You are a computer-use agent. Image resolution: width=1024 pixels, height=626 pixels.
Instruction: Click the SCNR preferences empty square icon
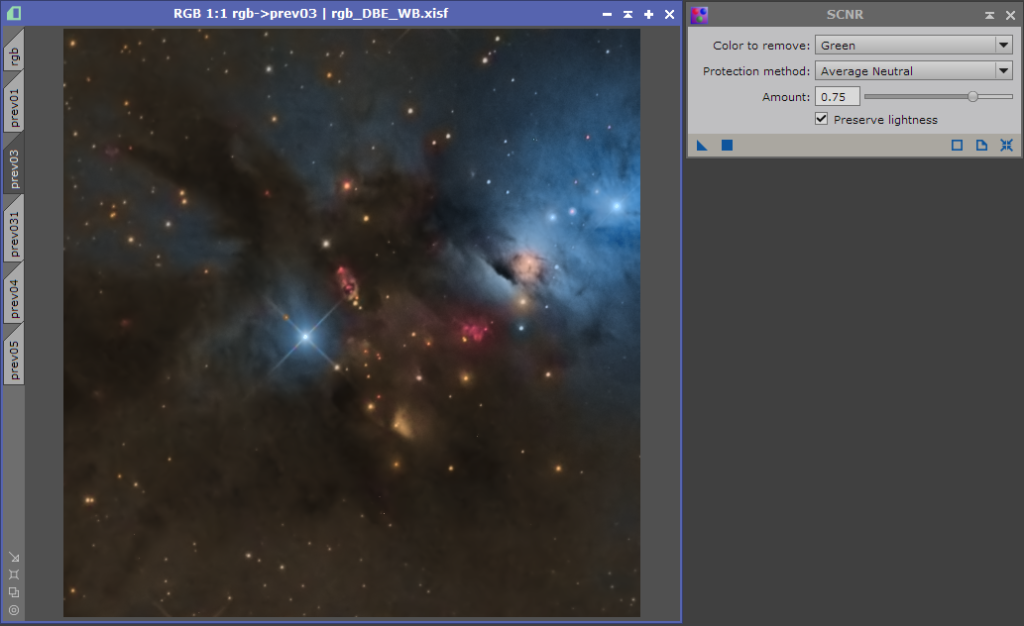[x=957, y=145]
